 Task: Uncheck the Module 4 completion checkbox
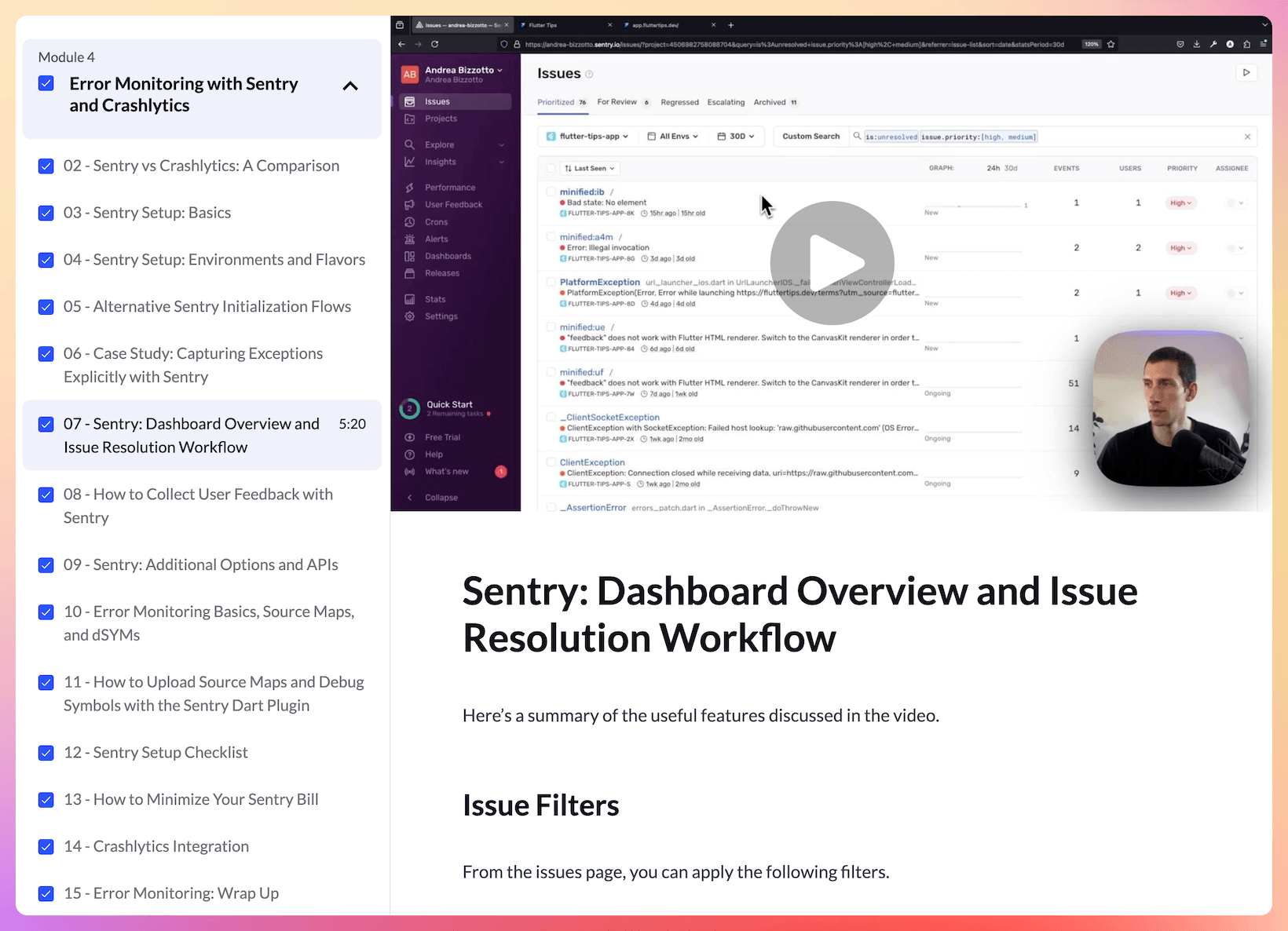coord(46,82)
